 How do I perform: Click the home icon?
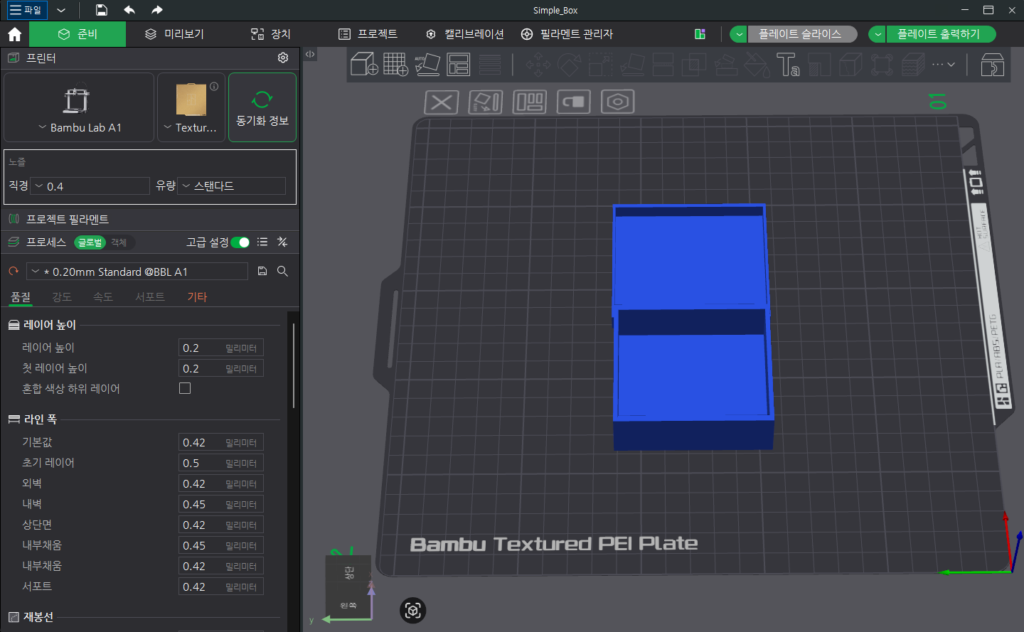[14, 34]
